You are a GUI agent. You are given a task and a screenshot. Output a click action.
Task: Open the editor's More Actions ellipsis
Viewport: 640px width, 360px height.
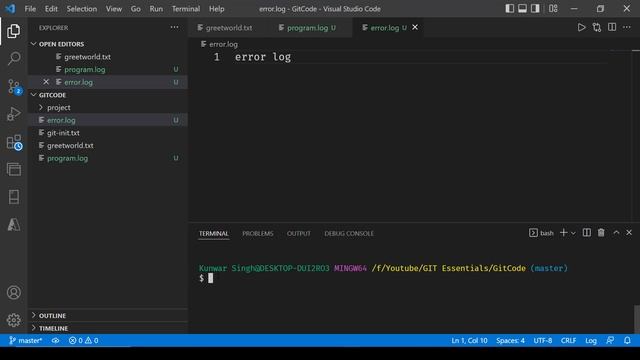point(627,27)
